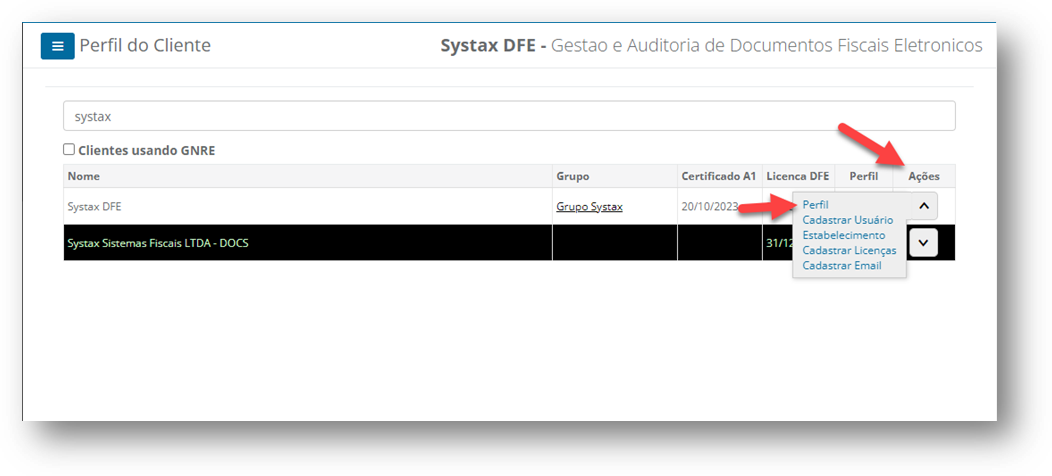The width and height of the screenshot is (1052, 476).
Task: Click the Nome column header
Action: [x=308, y=176]
